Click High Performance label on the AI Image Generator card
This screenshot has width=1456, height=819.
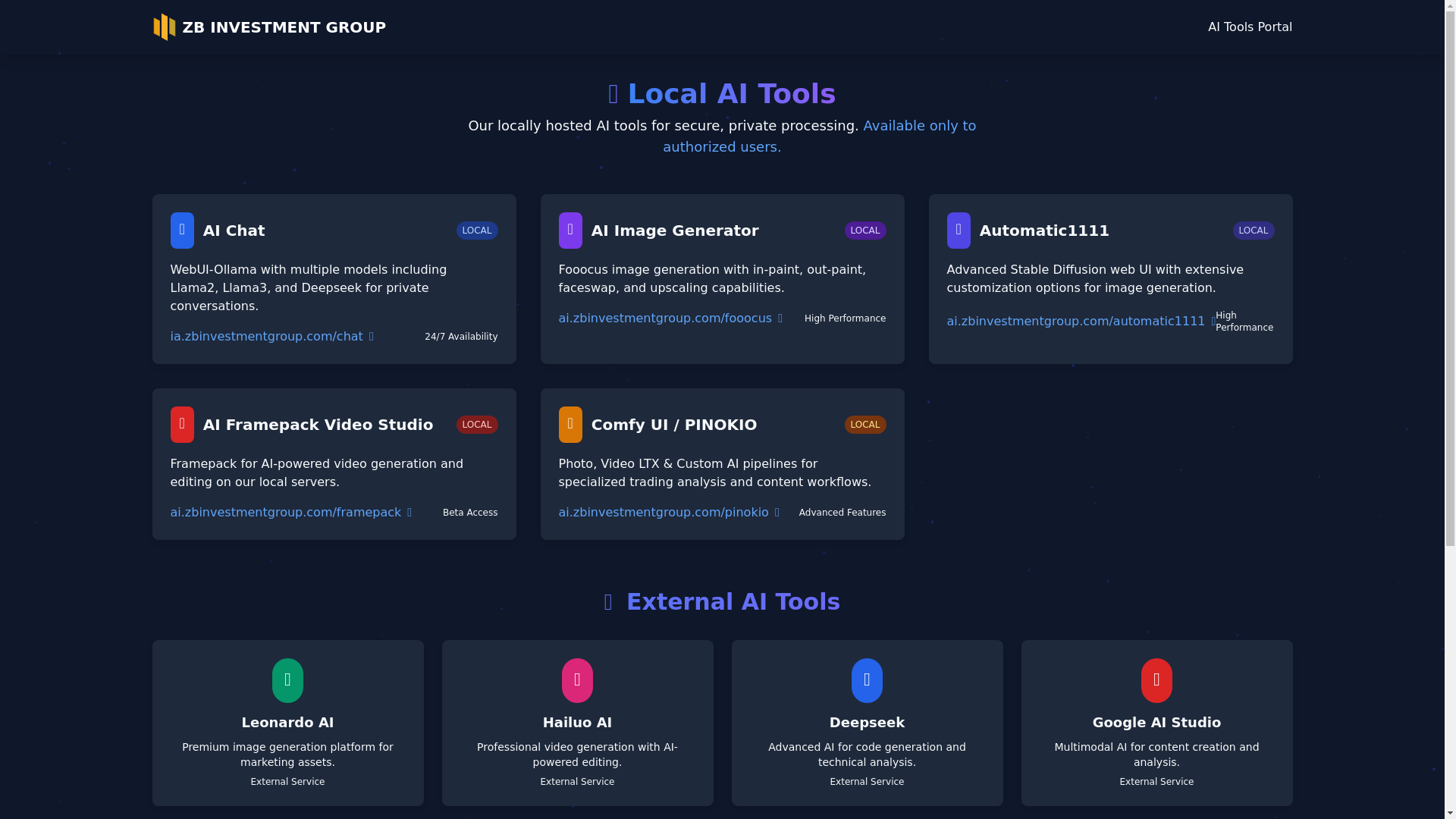click(x=845, y=318)
